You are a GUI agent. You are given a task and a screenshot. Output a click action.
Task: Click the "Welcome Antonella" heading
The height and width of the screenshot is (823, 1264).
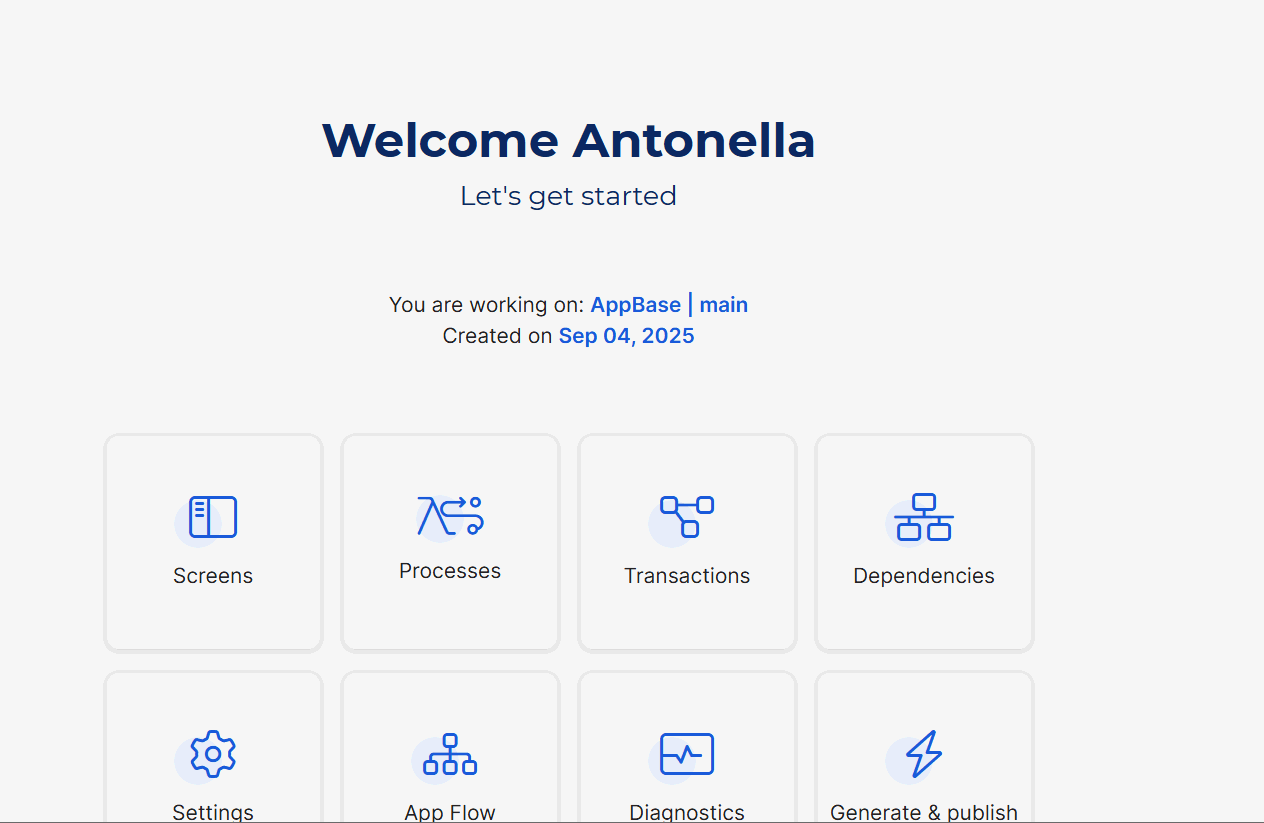[568, 140]
